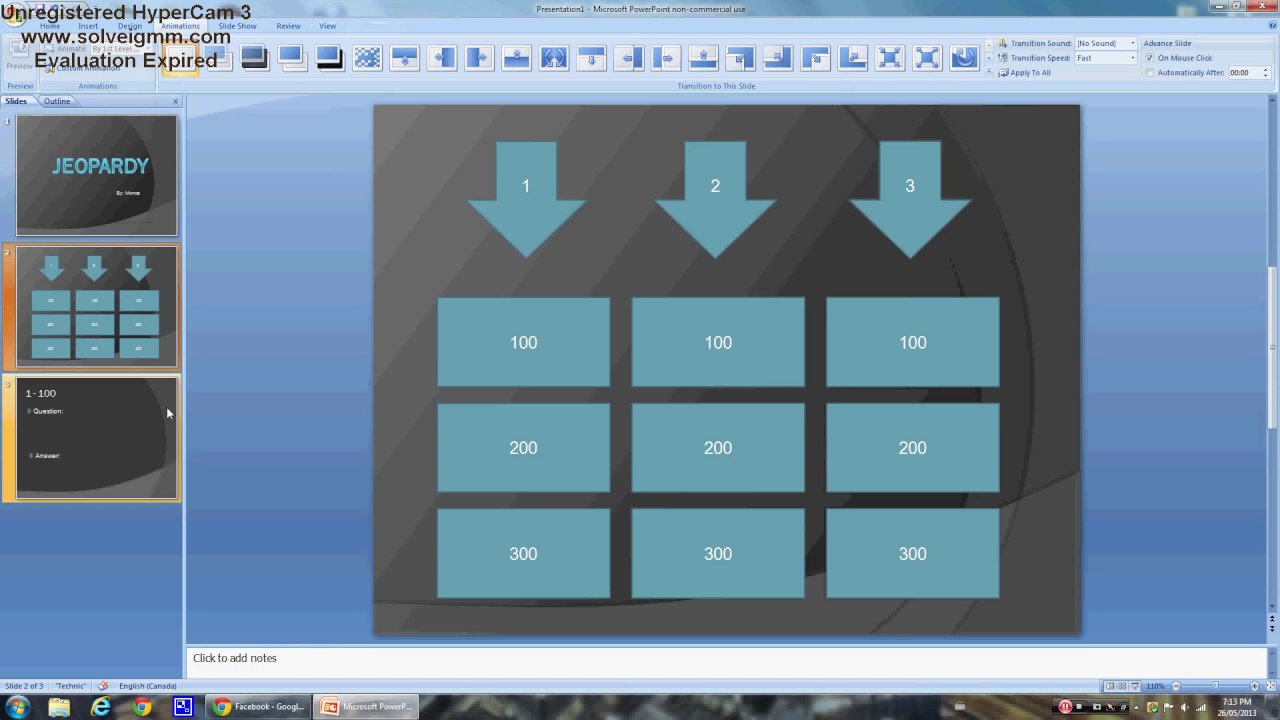Switch to the View ribbon tab
Viewport: 1280px width, 720px height.
327,26
